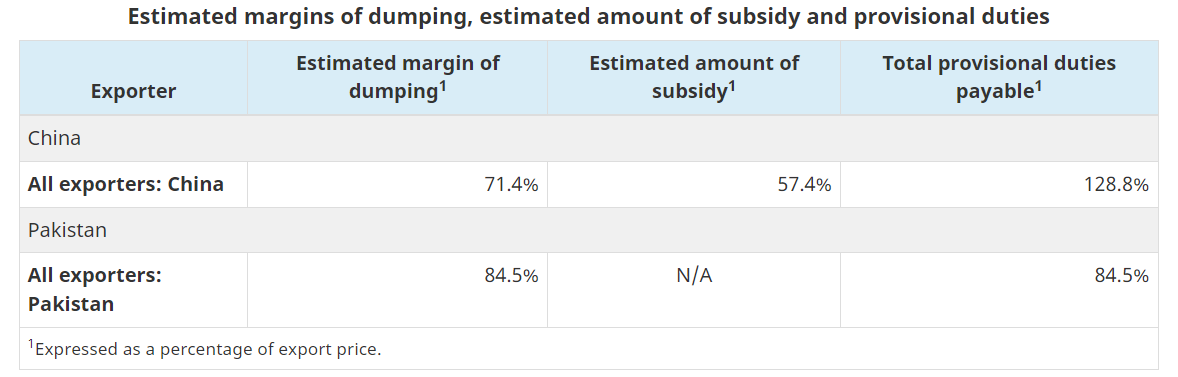The width and height of the screenshot is (1178, 377).
Task: Click Pakistan's 84.5% total duties cell
Action: pos(999,290)
